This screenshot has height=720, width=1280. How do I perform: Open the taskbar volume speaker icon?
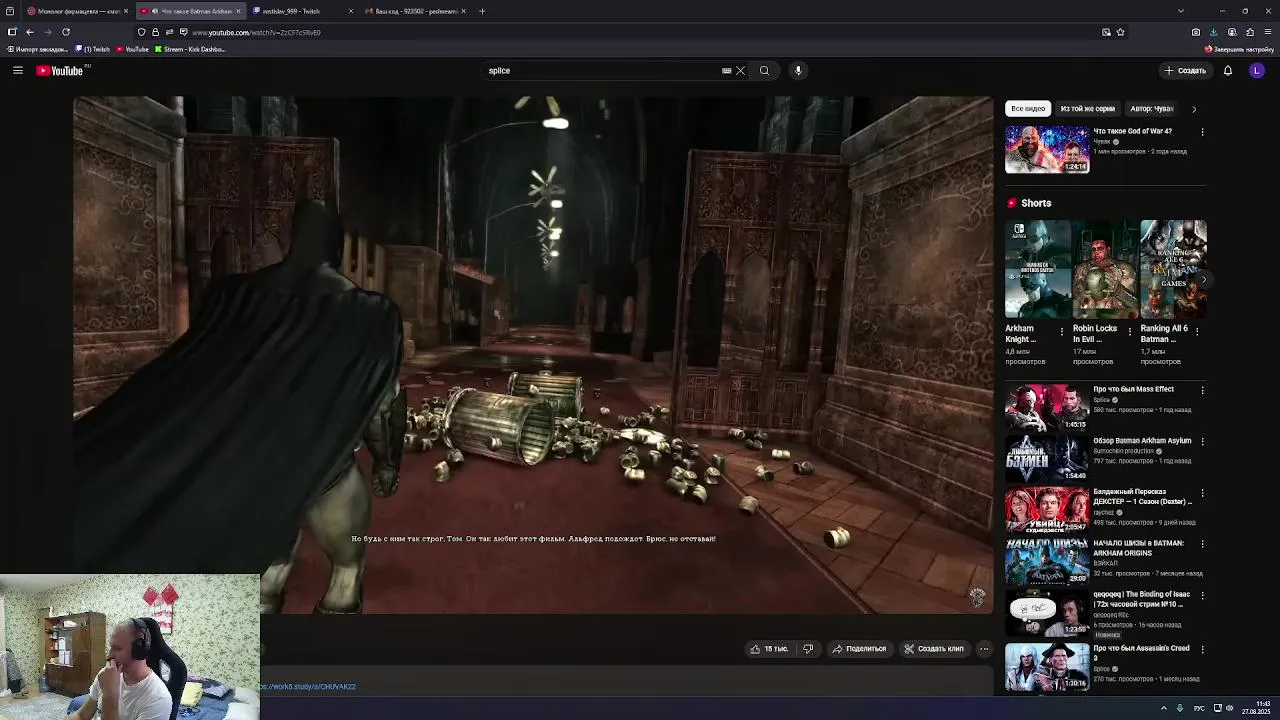pyautogui.click(x=1229, y=708)
